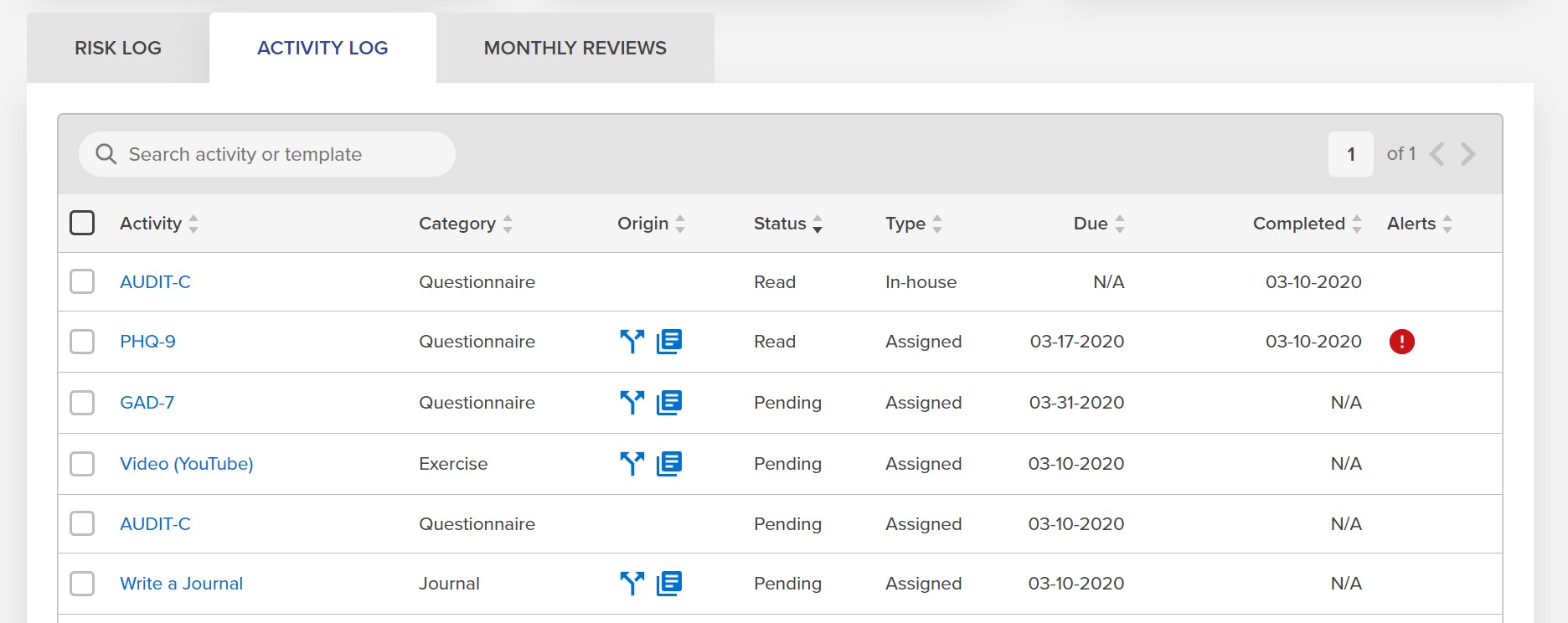Sort the table by Completed column
This screenshot has width=1568, height=623.
[1308, 224]
